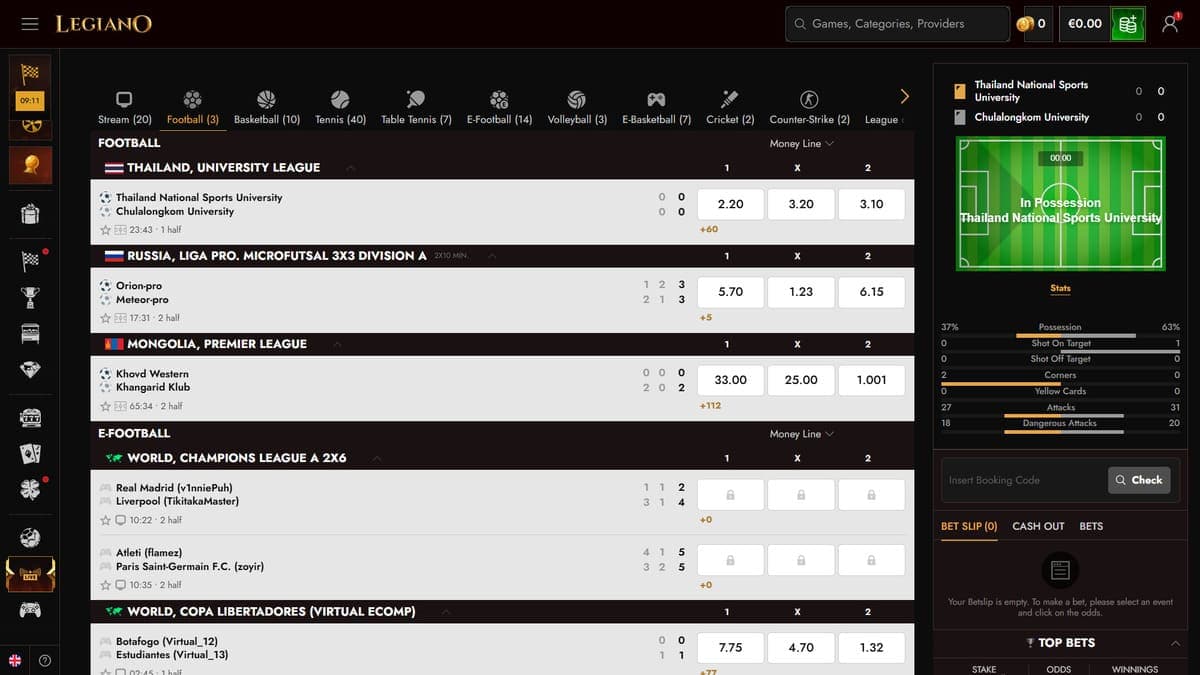The image size is (1200, 675).
Task: Favorite the Orion-pro vs Meteor-pro match
Action: pos(106,318)
